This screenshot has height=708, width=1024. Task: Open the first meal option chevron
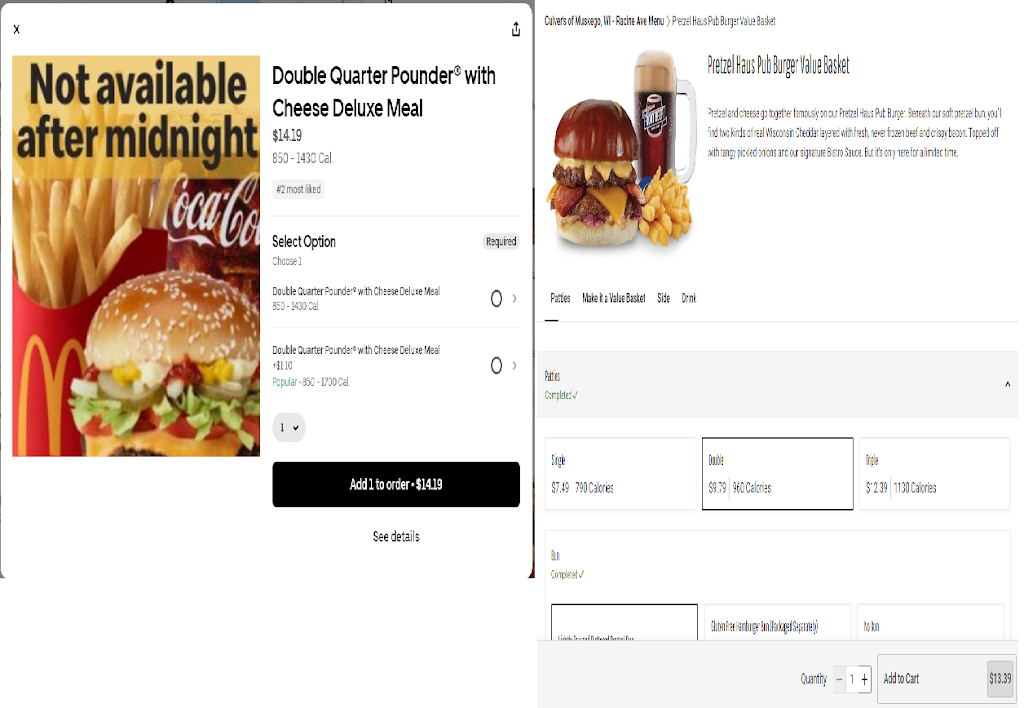pyautogui.click(x=515, y=298)
